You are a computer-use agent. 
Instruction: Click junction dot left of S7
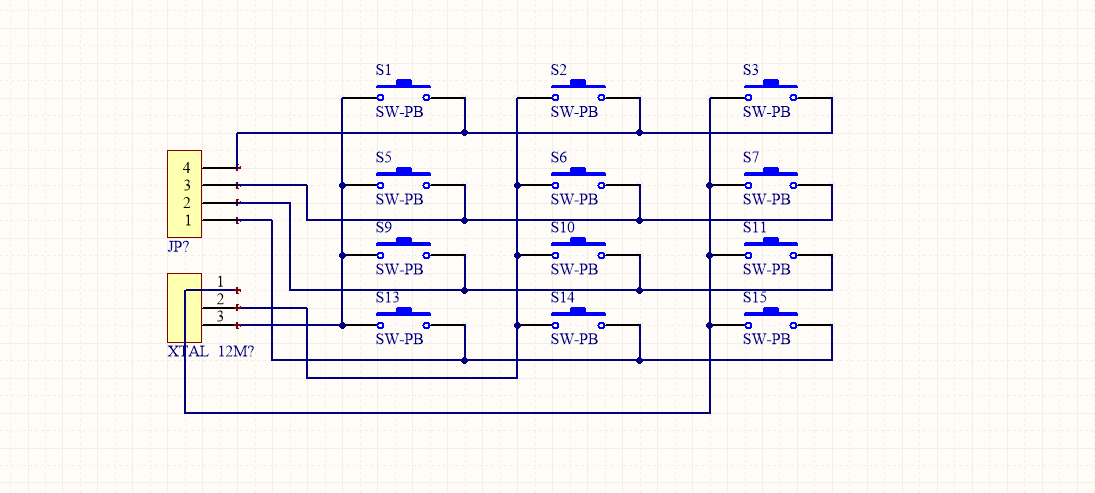coord(710,185)
